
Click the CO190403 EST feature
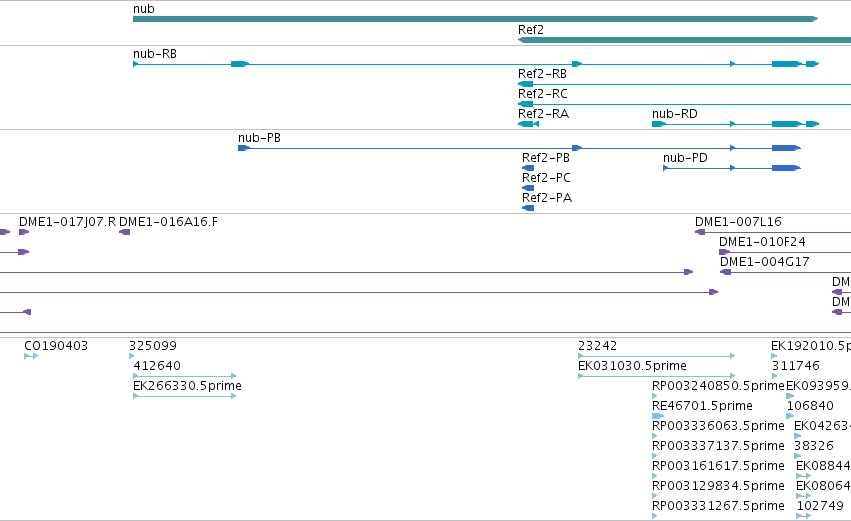pos(31,356)
